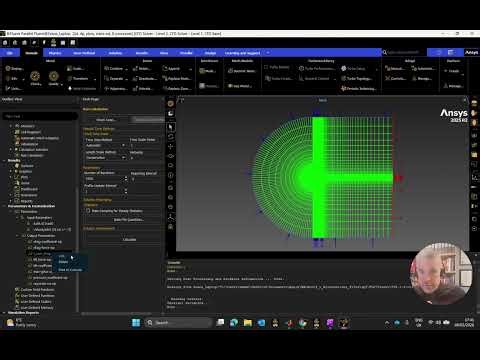480x360 pixels.
Task: Open File Explorer from taskbar
Action: click(248, 323)
